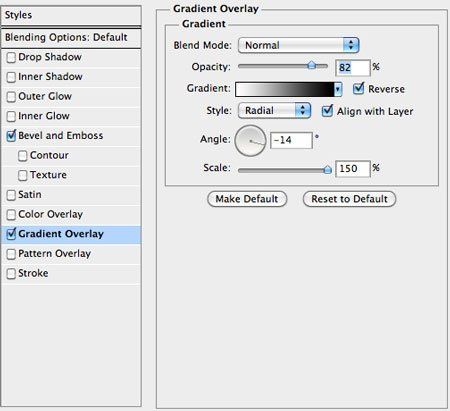Image resolution: width=450 pixels, height=411 pixels.
Task: Open the Blend Mode dropdown
Action: pos(298,45)
